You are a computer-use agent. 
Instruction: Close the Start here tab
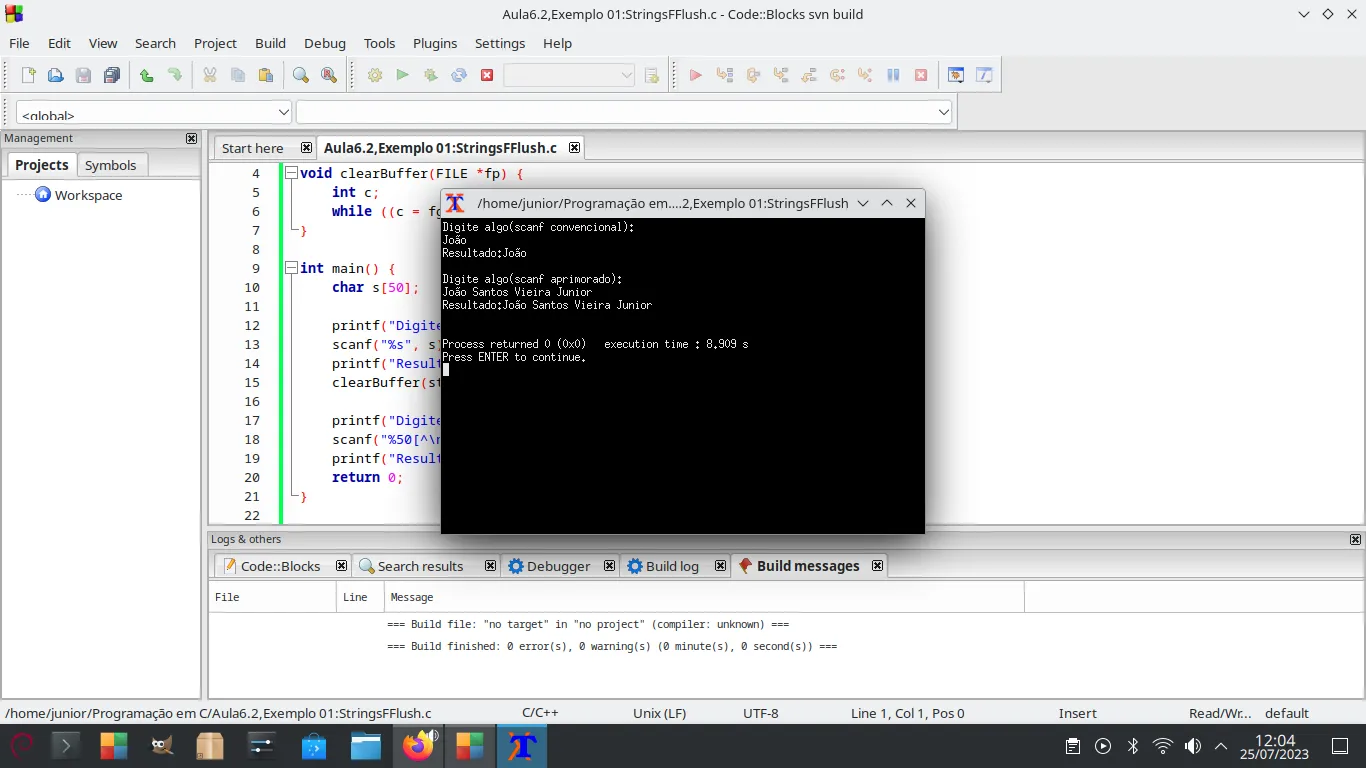306,148
